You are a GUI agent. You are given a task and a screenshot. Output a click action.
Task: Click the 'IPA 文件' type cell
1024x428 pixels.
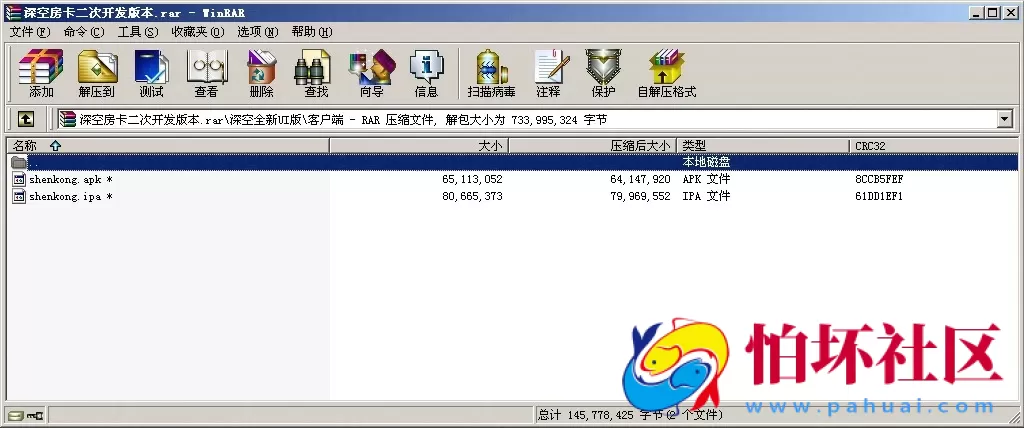click(706, 196)
